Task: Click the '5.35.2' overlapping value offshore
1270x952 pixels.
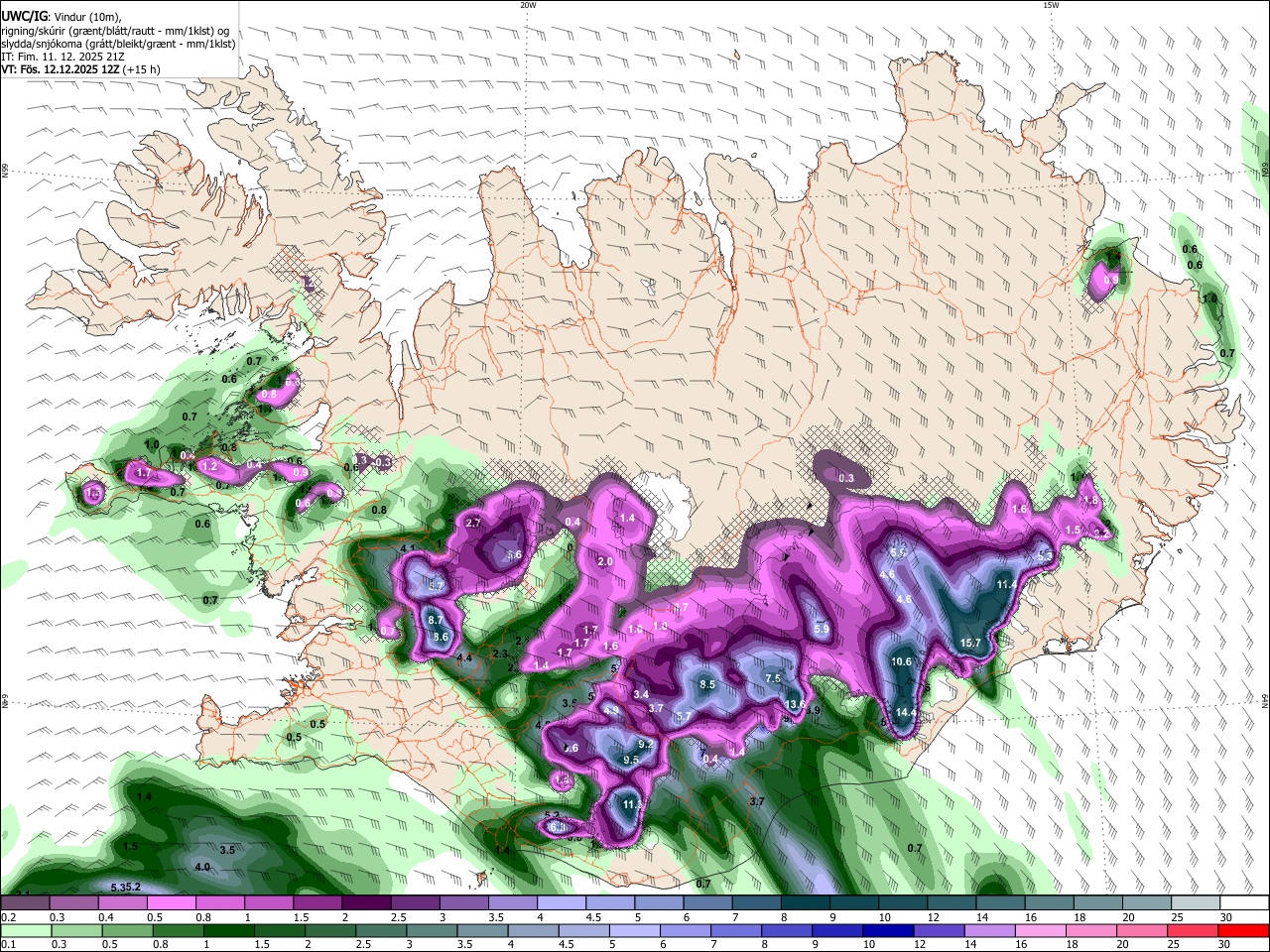Action: (126, 887)
